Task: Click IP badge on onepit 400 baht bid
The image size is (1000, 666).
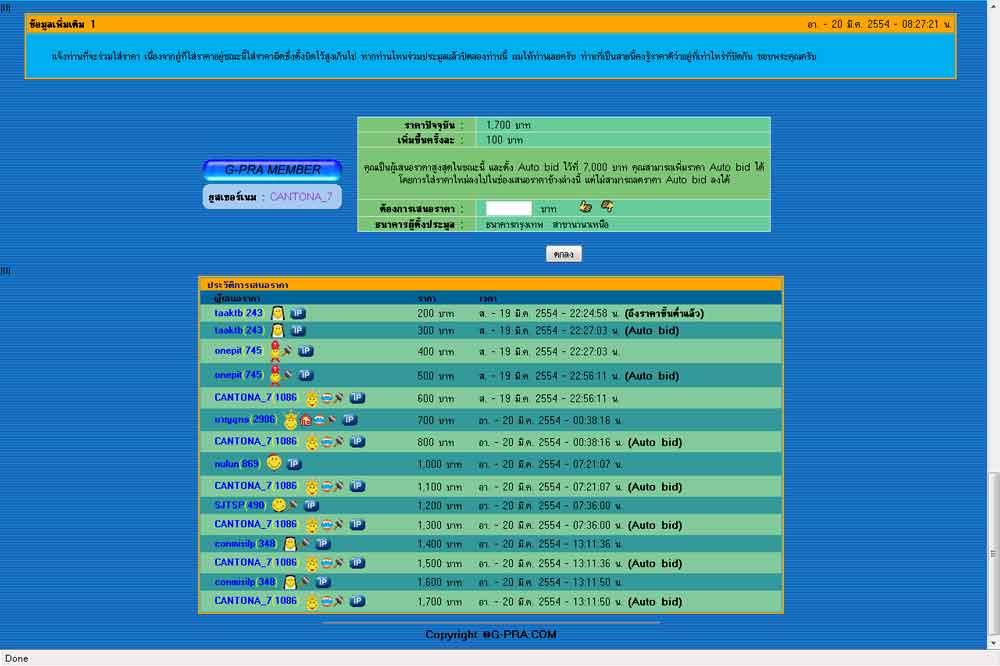Action: point(306,351)
